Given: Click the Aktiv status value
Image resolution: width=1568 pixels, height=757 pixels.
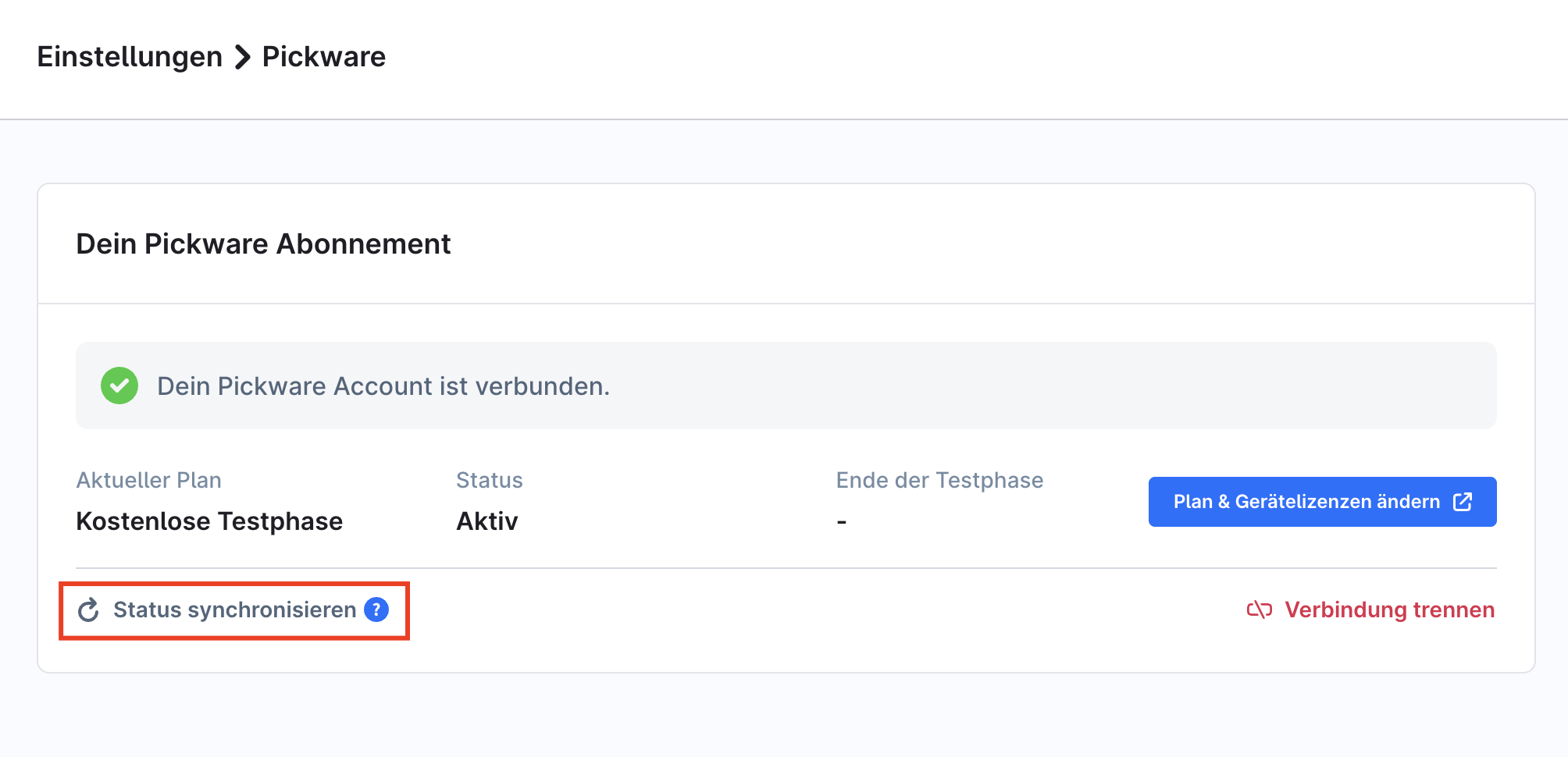Looking at the screenshot, I should pos(486,521).
